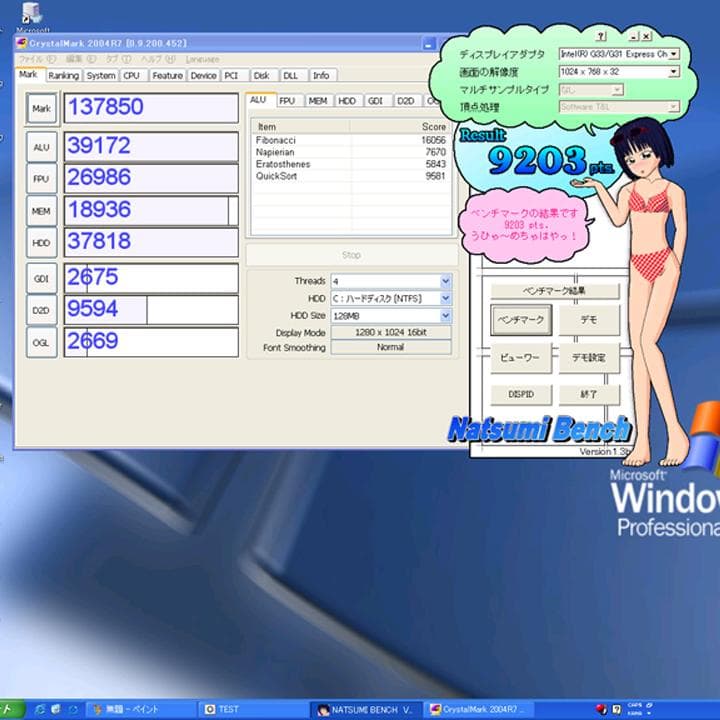This screenshot has width=720, height=720.
Task: Click the ベンチマーク結果 button
Action: (555, 291)
